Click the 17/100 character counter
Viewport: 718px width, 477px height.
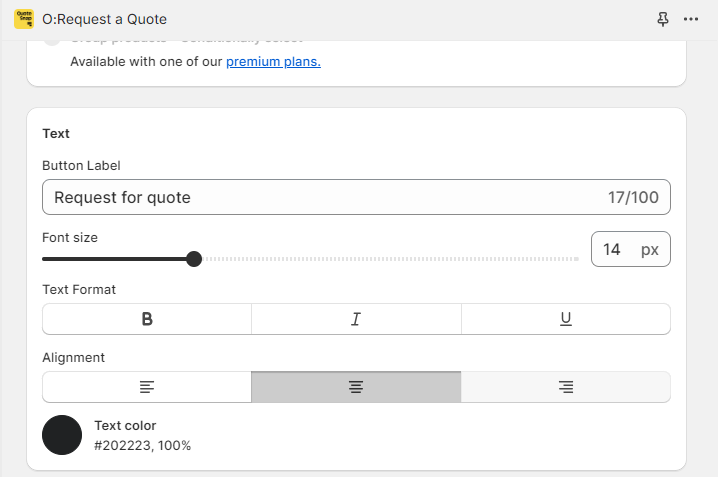point(633,197)
